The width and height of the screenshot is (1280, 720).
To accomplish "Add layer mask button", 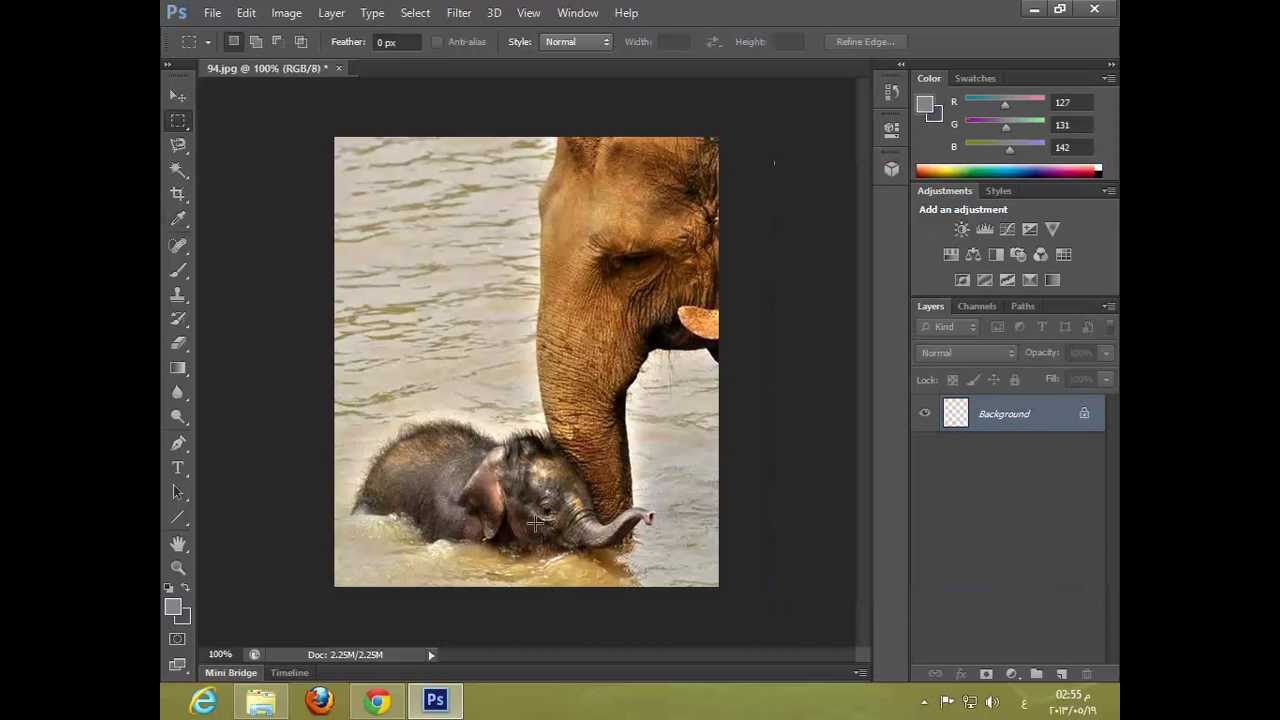I will point(986,674).
